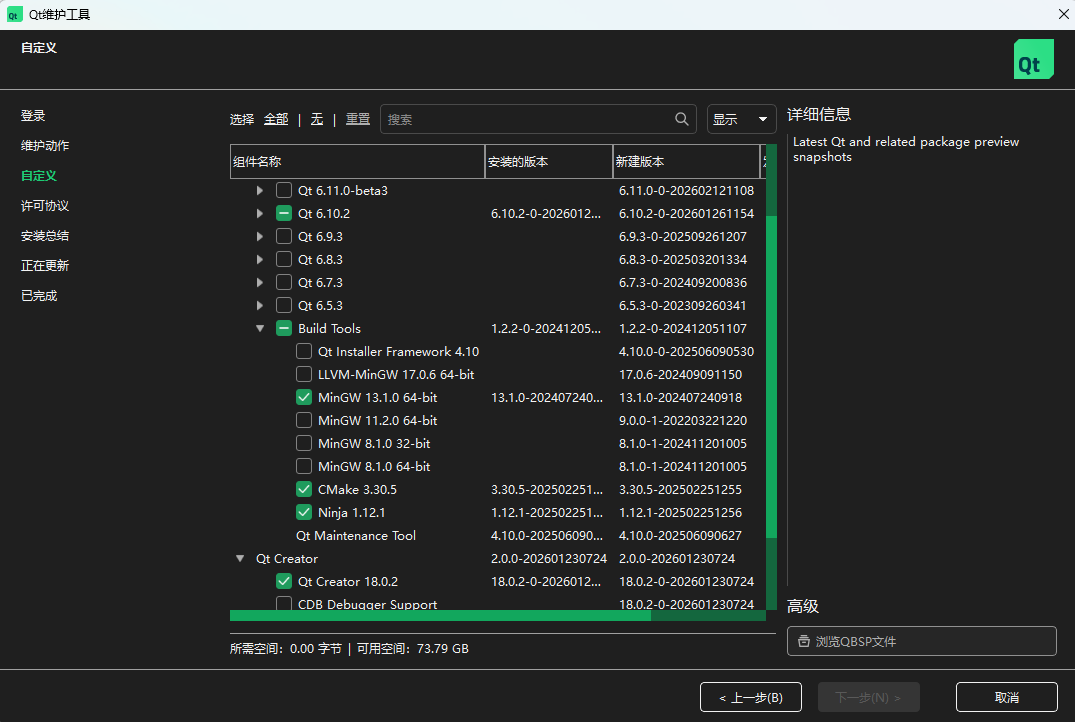1075x722 pixels.
Task: Select 自定义 step in sidebar
Action: [x=38, y=176]
